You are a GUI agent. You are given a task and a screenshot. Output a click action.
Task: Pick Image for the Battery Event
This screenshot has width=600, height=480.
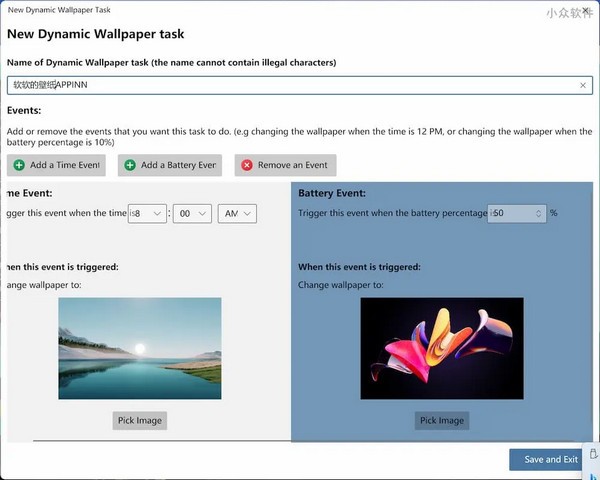[x=442, y=421]
